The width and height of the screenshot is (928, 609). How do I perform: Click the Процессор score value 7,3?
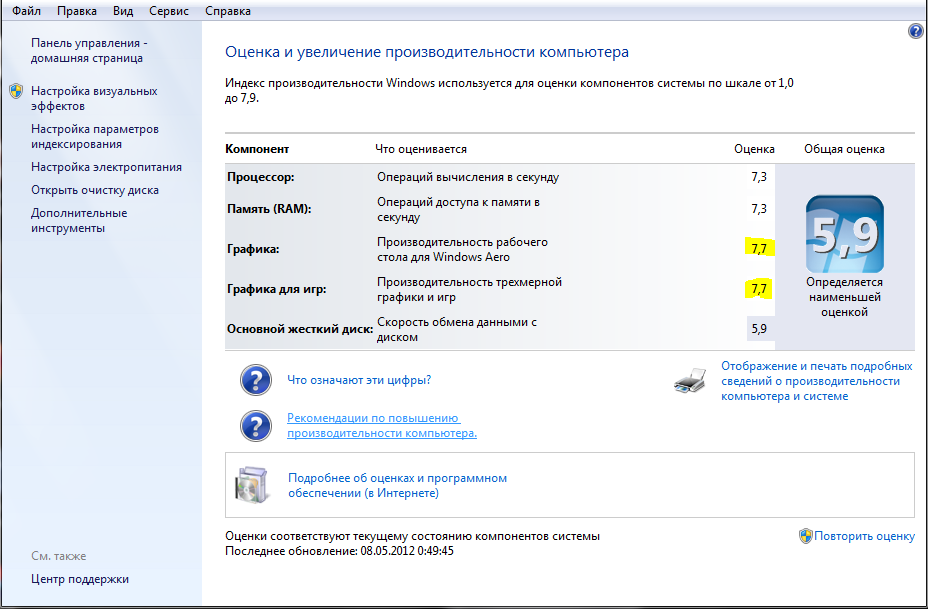(x=759, y=178)
